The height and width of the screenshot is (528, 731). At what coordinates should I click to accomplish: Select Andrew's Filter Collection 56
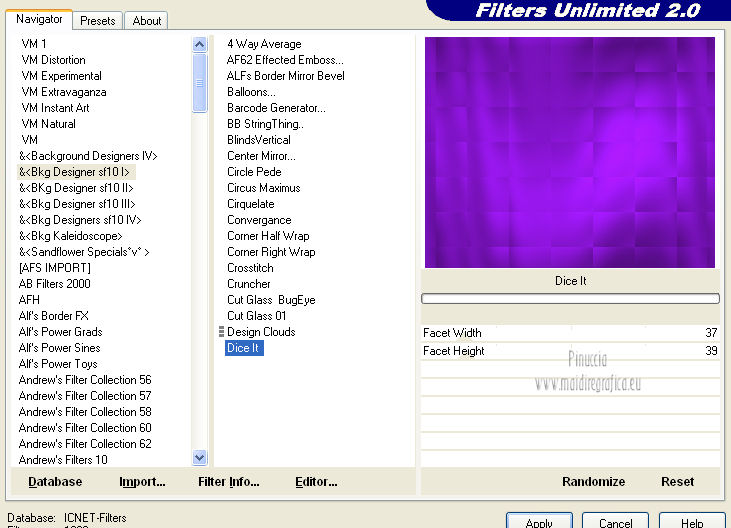click(85, 380)
